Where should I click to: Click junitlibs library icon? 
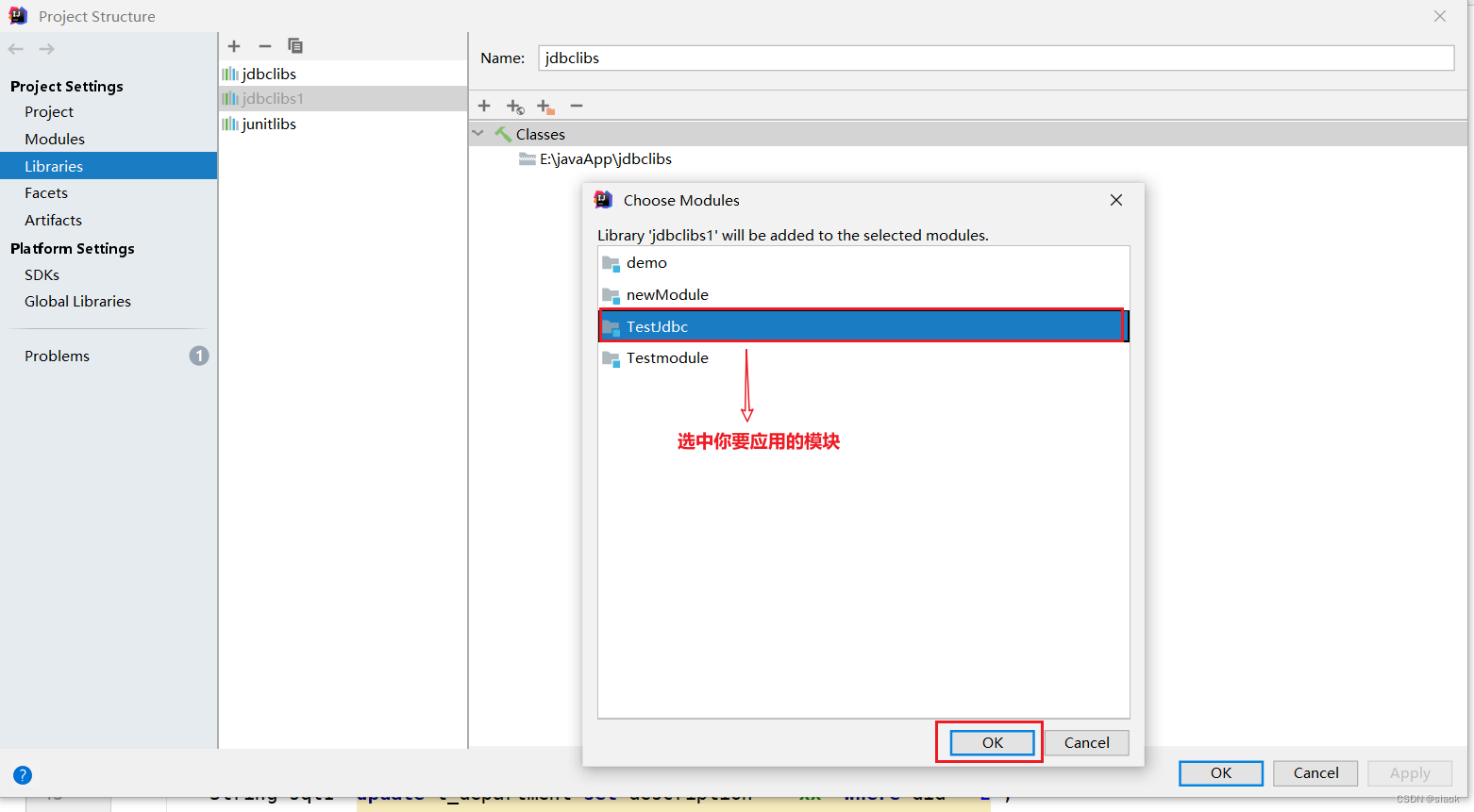pyautogui.click(x=230, y=124)
